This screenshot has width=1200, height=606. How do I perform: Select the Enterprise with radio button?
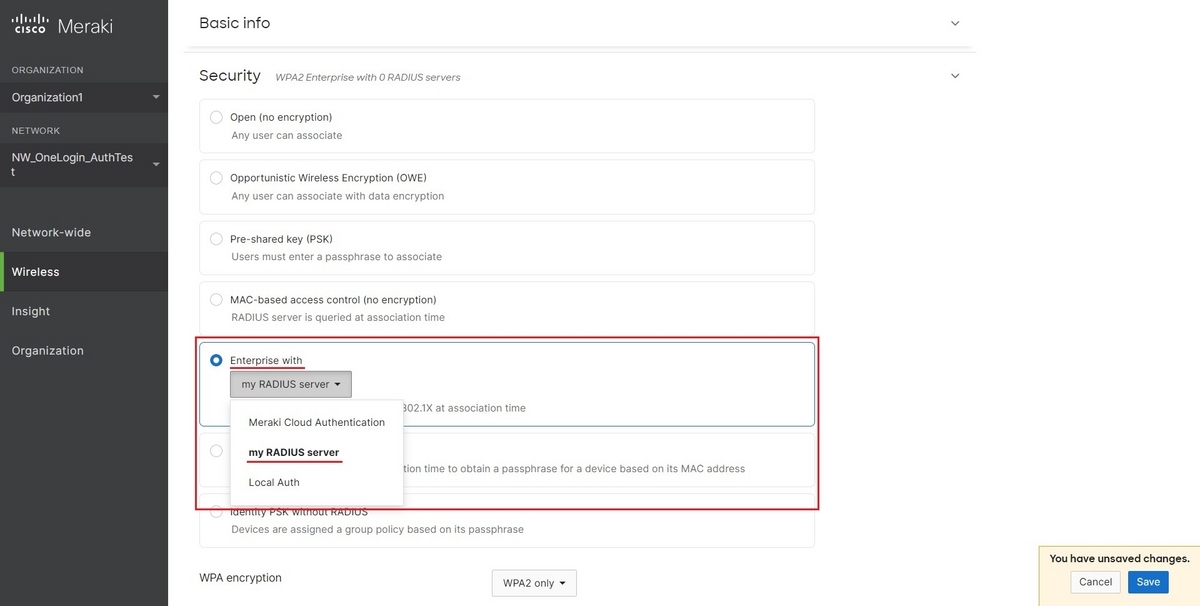[x=216, y=360]
